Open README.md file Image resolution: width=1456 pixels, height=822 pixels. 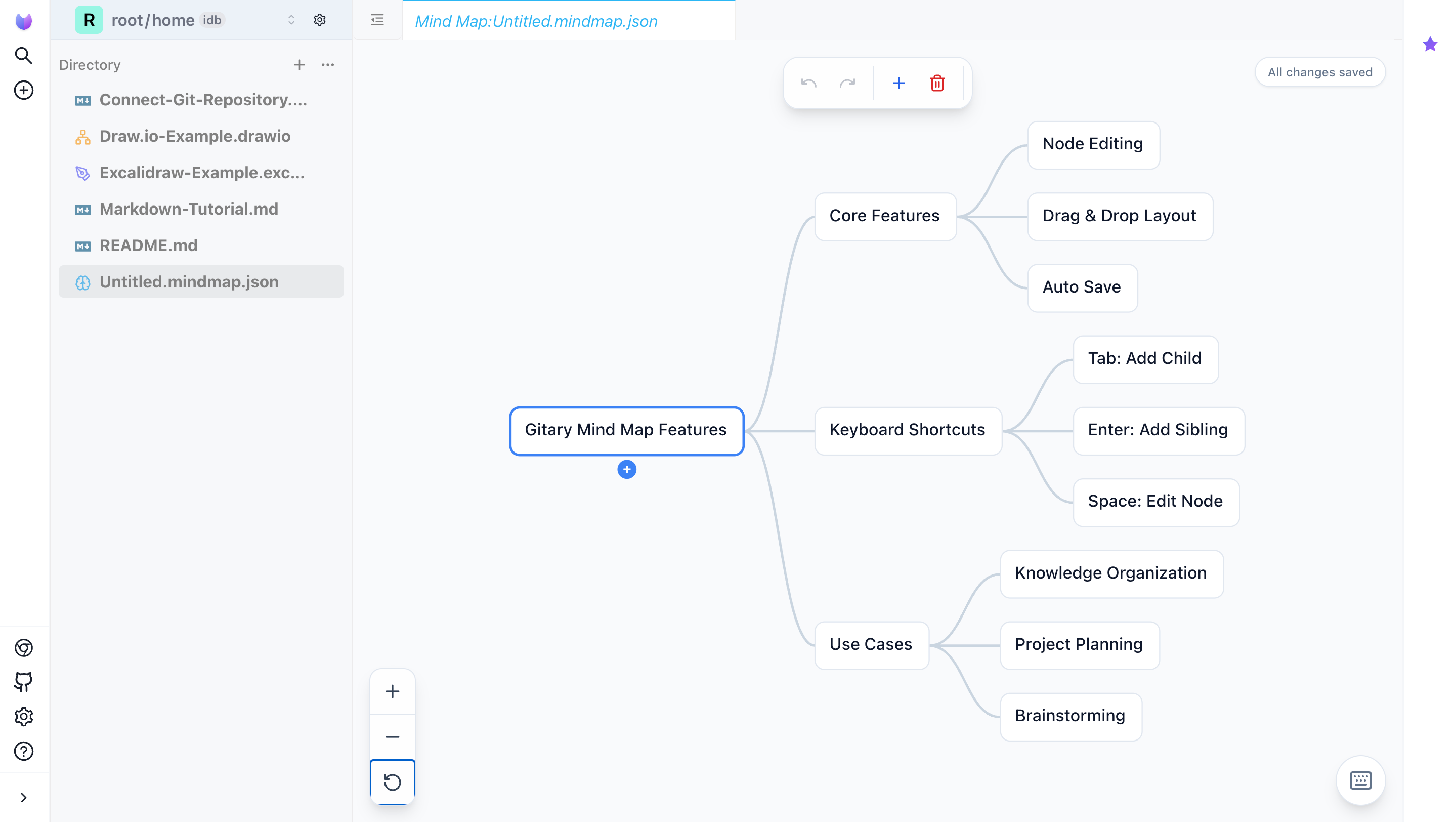point(201,245)
